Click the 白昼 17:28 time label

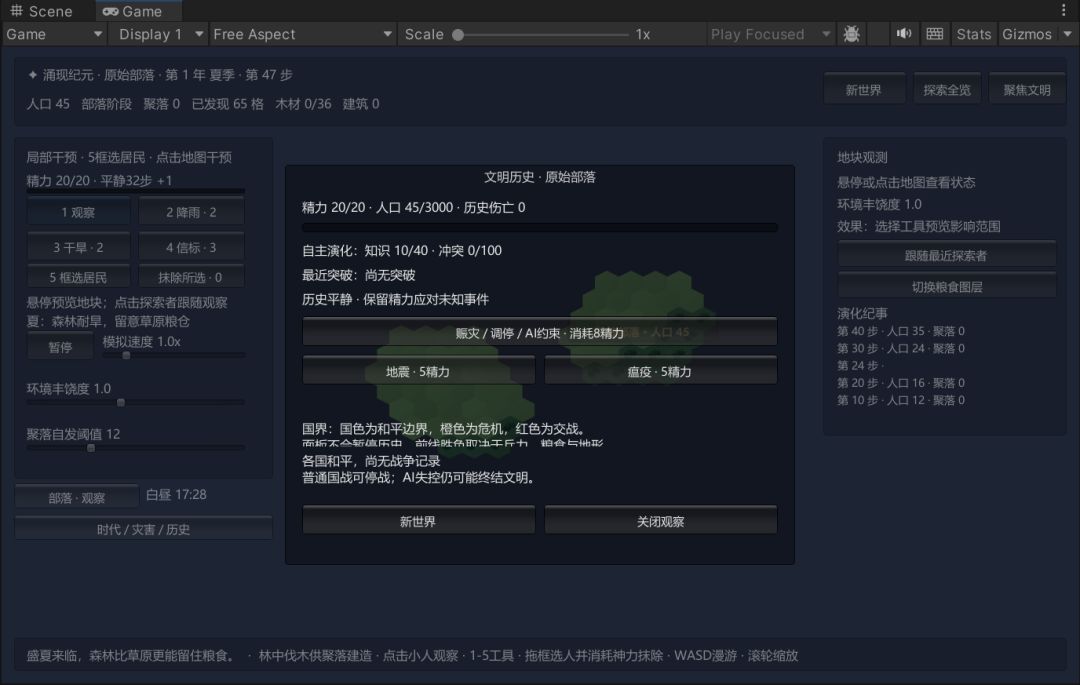pyautogui.click(x=176, y=494)
